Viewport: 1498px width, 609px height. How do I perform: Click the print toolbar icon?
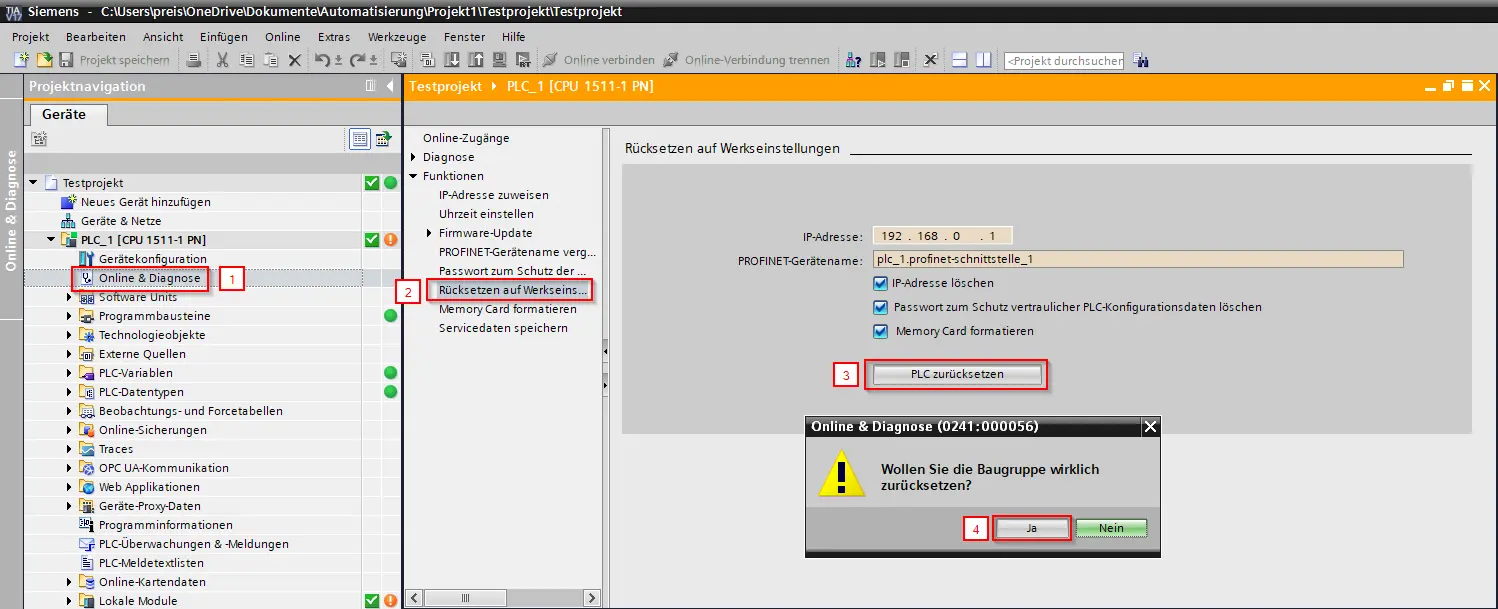point(194,60)
